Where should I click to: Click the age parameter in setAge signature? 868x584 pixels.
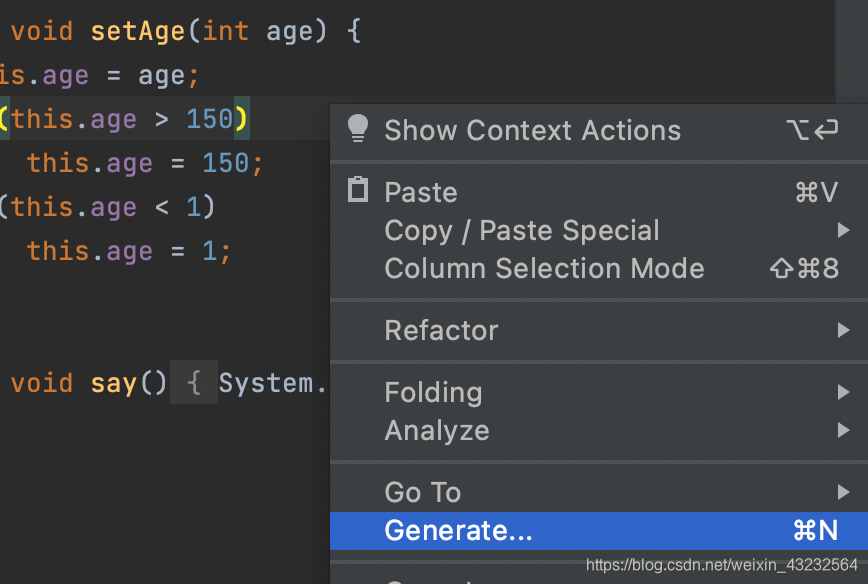pos(289,31)
